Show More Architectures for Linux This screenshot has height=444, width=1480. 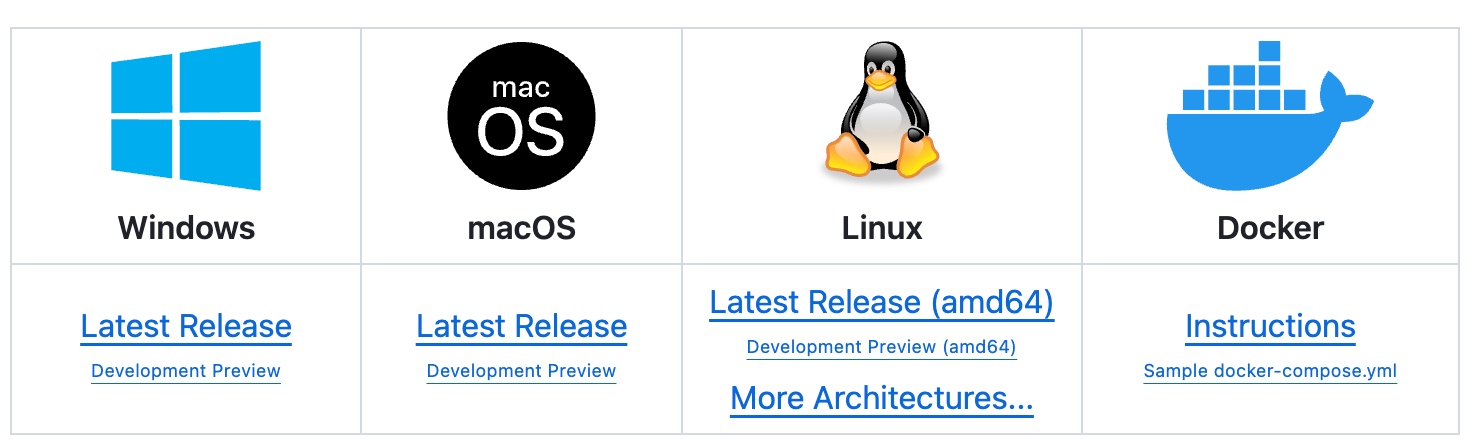[x=881, y=398]
